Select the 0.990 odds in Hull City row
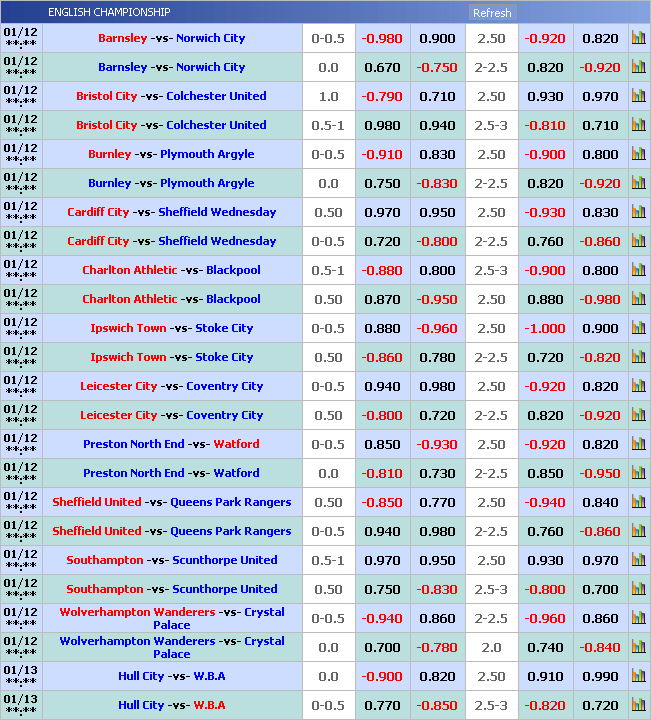The image size is (651, 720). 600,676
